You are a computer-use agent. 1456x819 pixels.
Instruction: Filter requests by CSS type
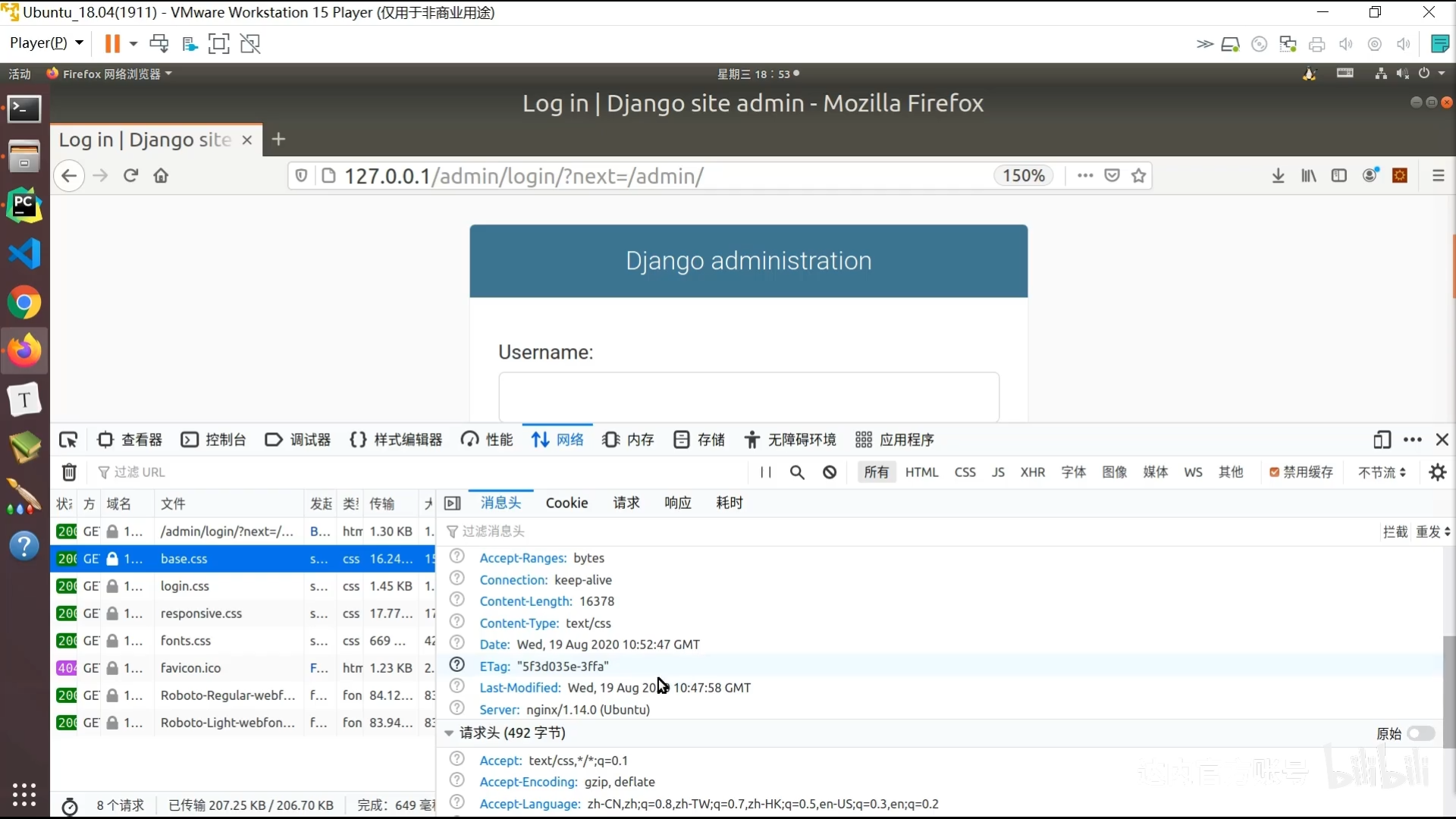click(965, 472)
